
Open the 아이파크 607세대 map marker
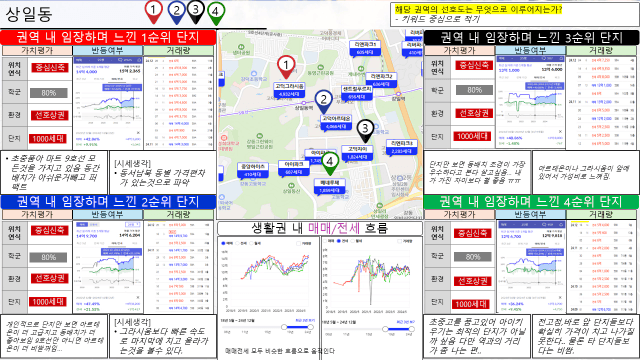coord(293,168)
